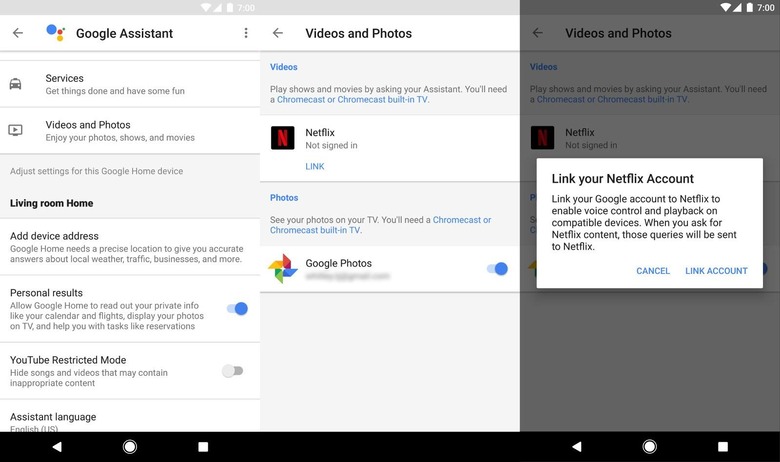Open Add device address setting

coord(130,247)
